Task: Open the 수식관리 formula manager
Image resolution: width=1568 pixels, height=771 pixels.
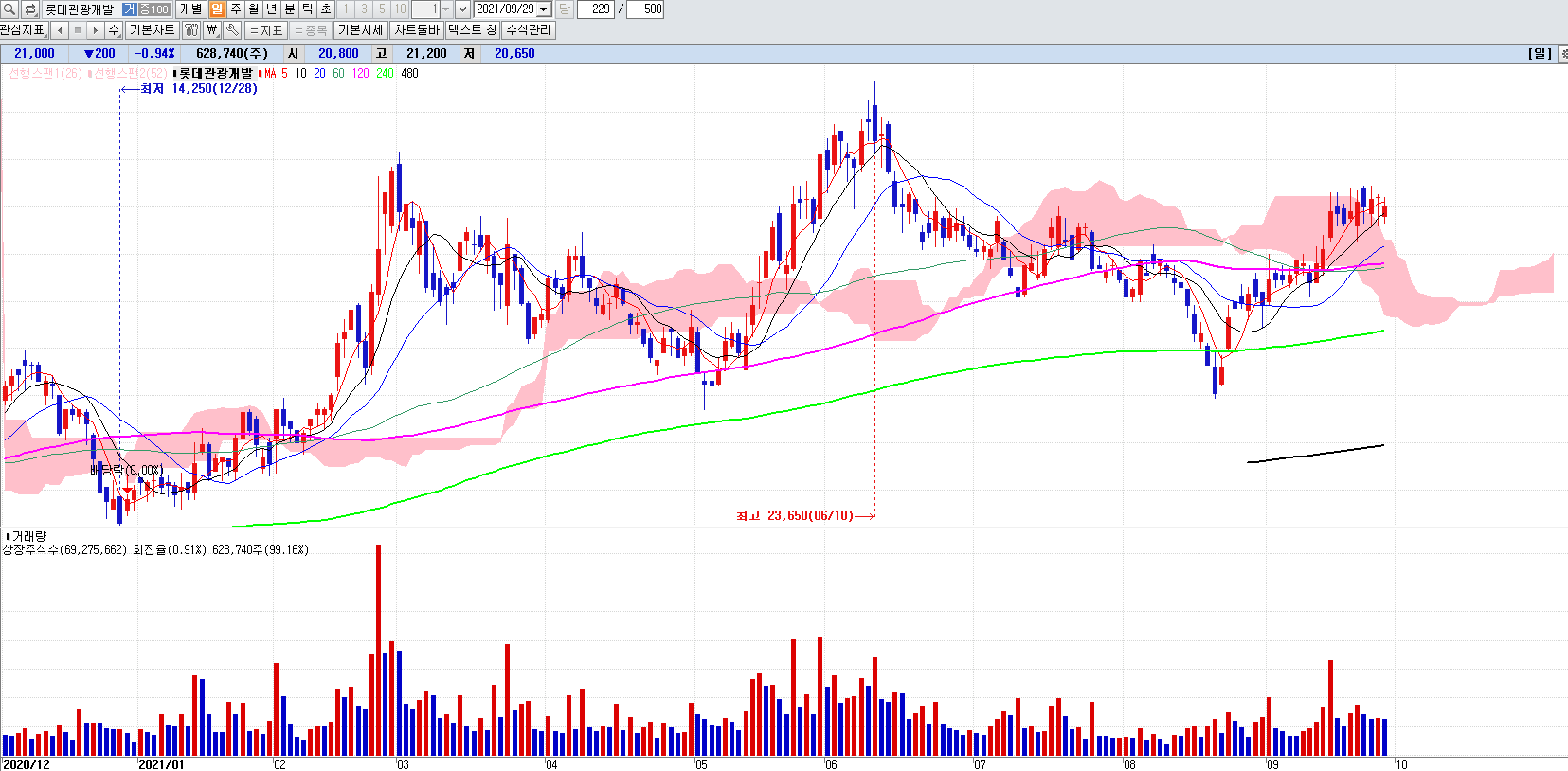Action: tap(529, 30)
